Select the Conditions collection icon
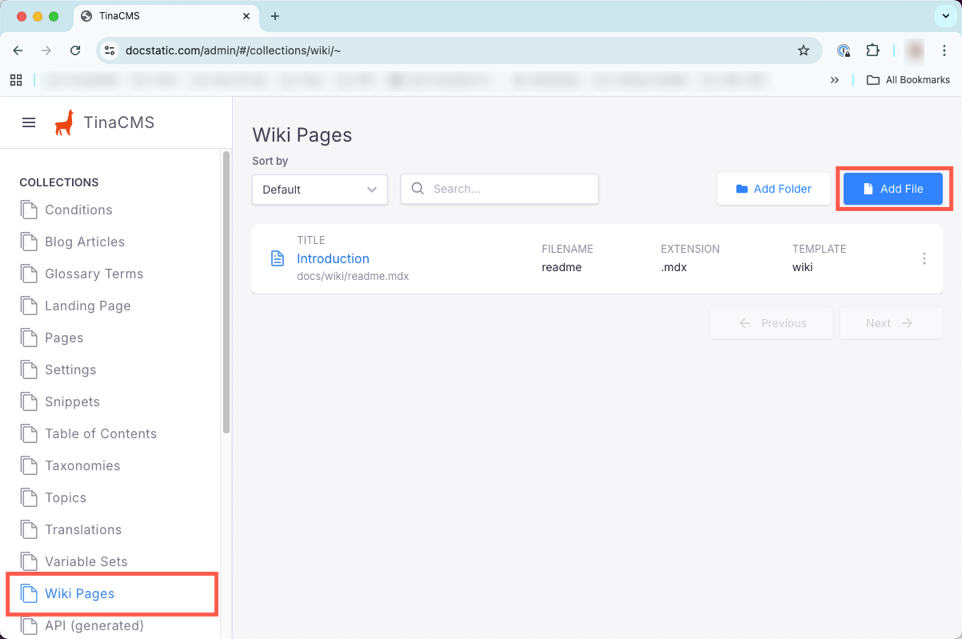 tap(28, 210)
